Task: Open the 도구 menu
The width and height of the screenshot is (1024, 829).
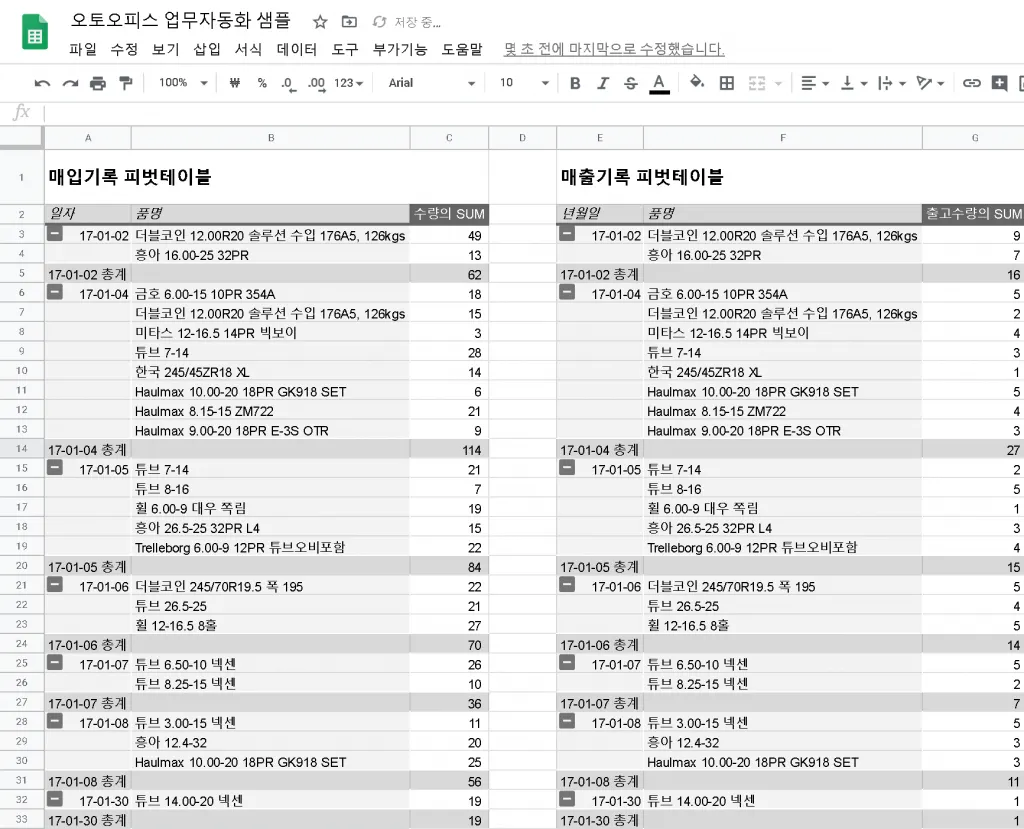Action: (x=345, y=49)
